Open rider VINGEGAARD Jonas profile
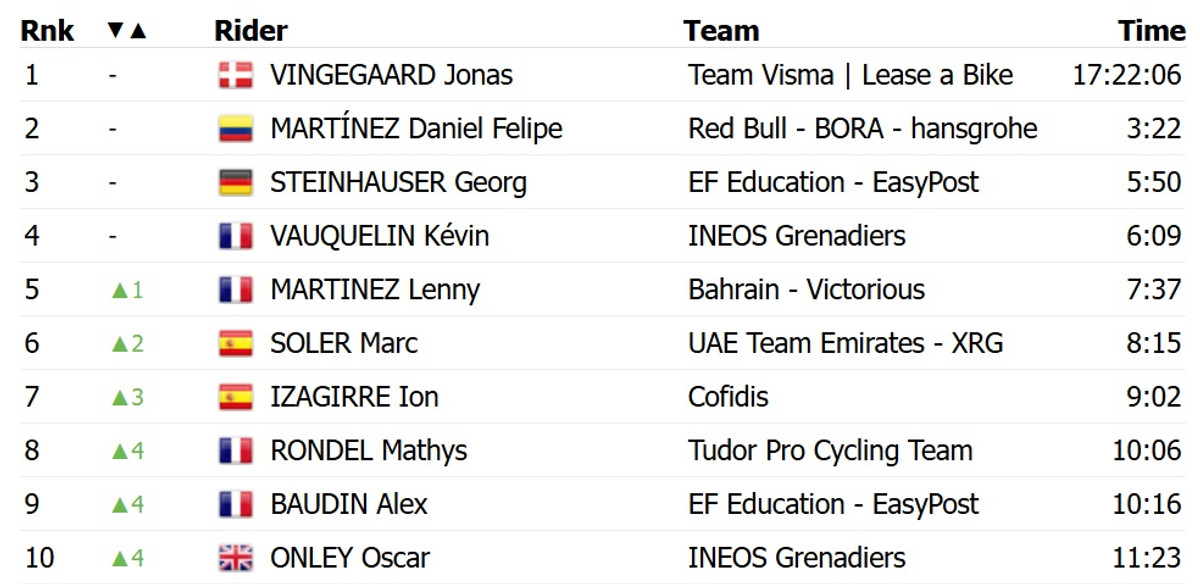The height and width of the screenshot is (584, 1200). tap(391, 75)
